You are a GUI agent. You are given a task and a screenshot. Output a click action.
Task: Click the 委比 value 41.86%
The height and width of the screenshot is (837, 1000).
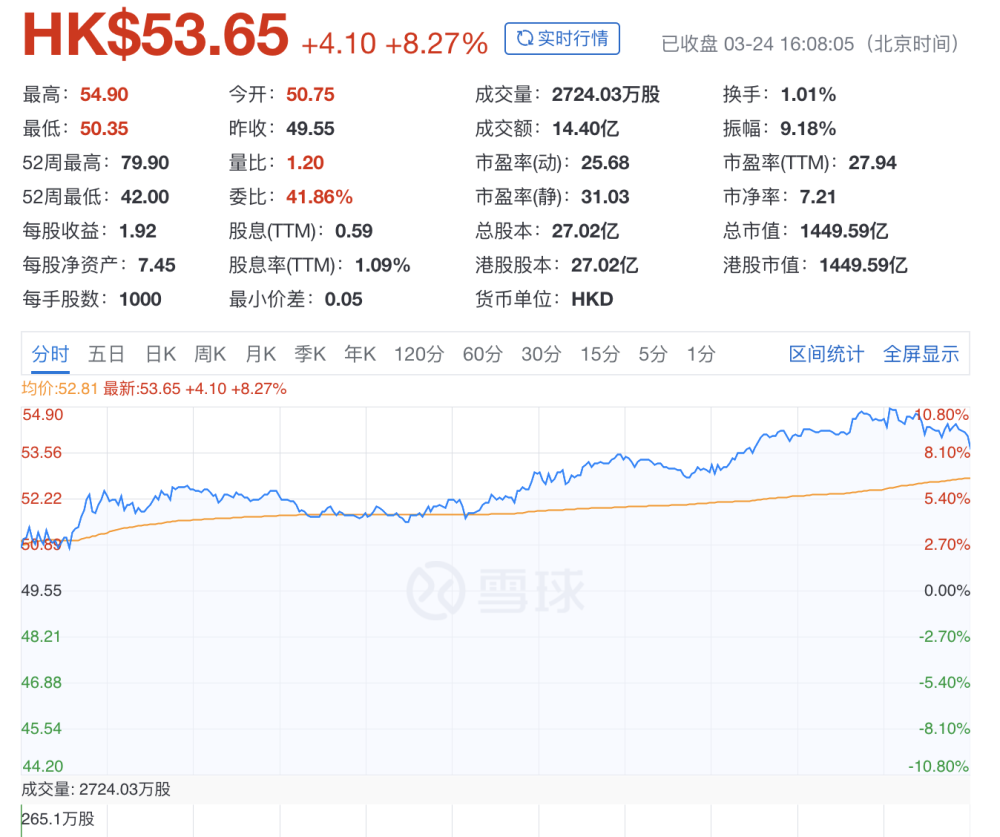[320, 197]
